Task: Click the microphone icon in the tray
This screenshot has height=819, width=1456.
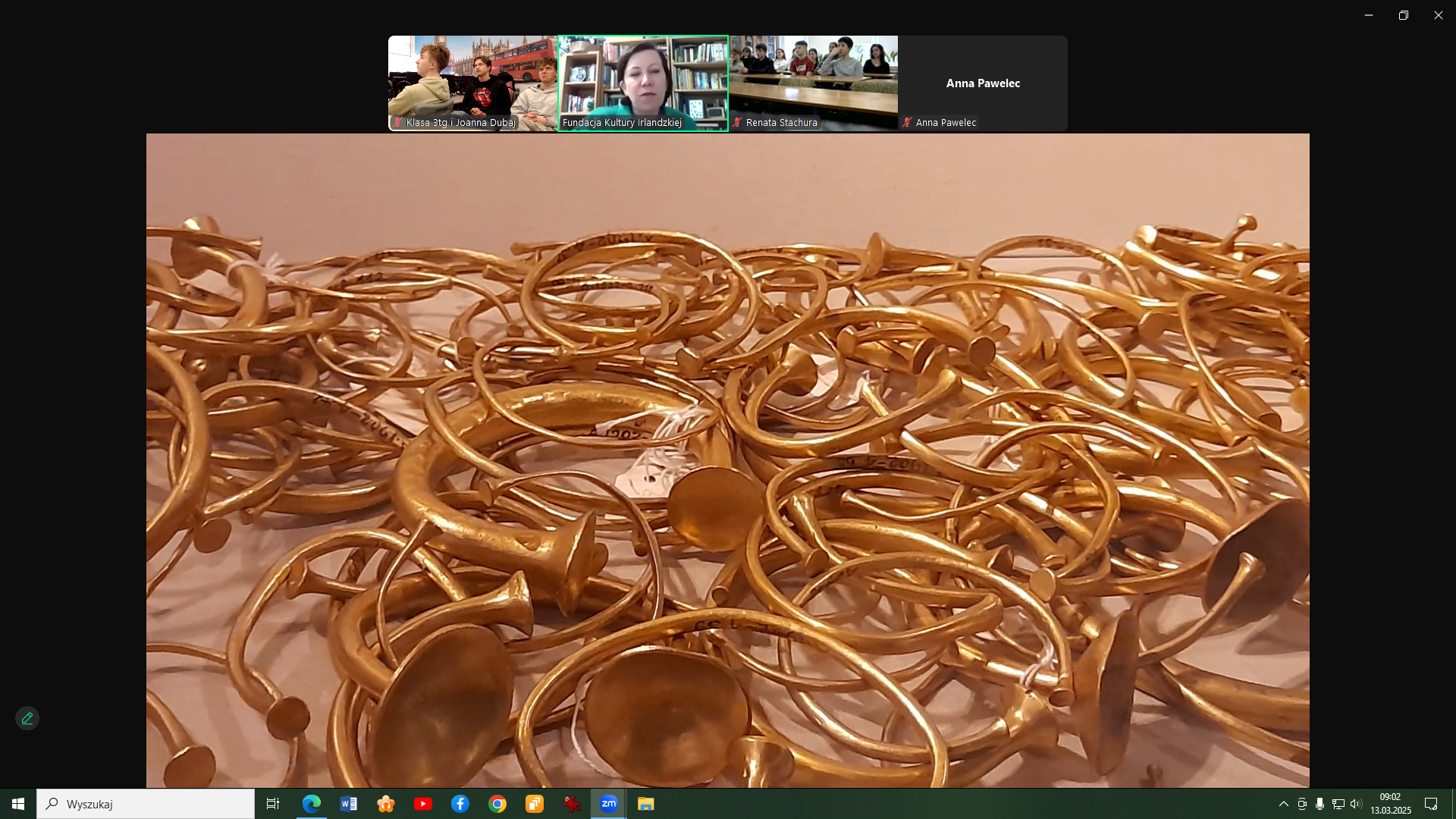Action: click(x=1319, y=804)
